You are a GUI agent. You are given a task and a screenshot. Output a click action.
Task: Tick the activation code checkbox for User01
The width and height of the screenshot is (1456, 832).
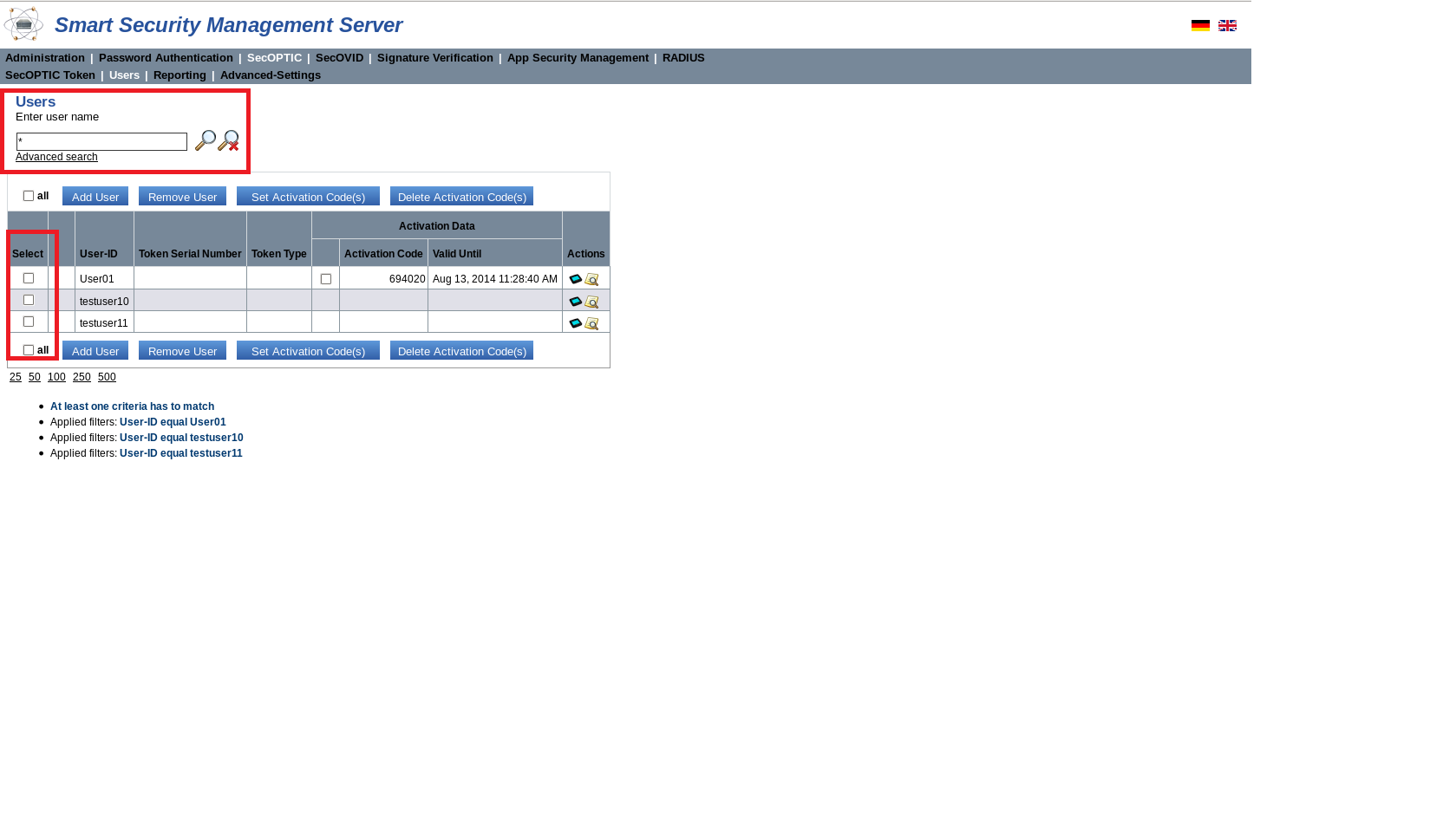pos(326,279)
